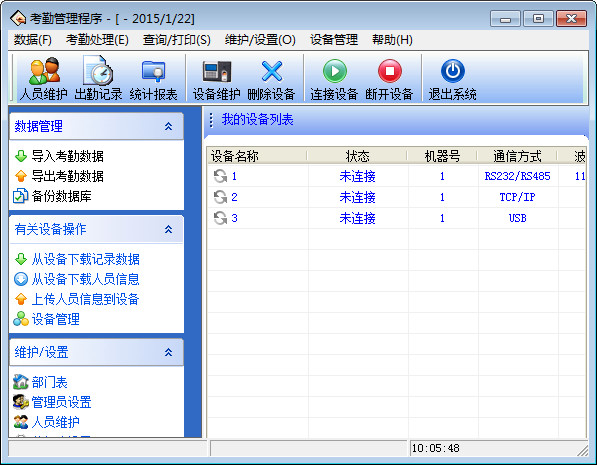Viewport: 597px width, 465px height.
Task: Minimize the 考勤管理程序 window
Action: tap(505, 19)
